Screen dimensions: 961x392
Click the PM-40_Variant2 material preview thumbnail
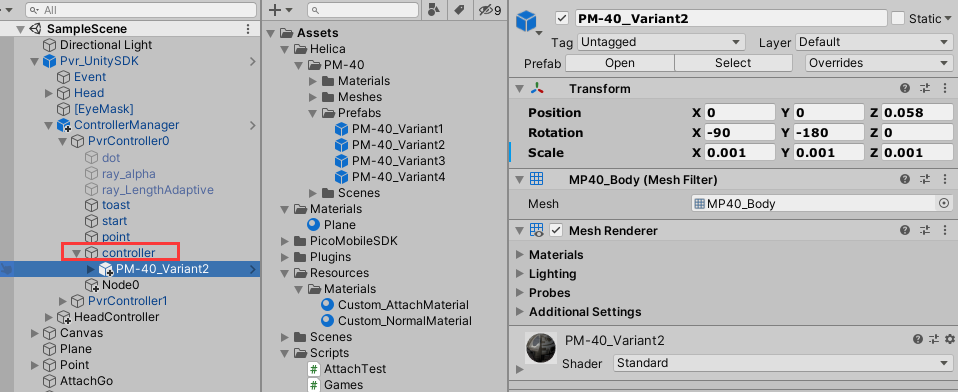[x=541, y=347]
